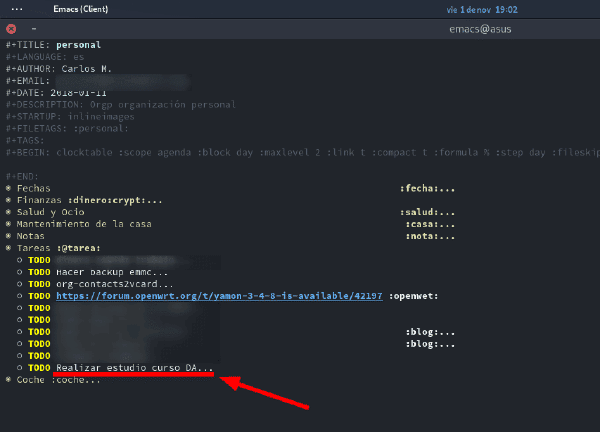Click bullet beside Hacer backup emmc task

[x=20, y=272]
